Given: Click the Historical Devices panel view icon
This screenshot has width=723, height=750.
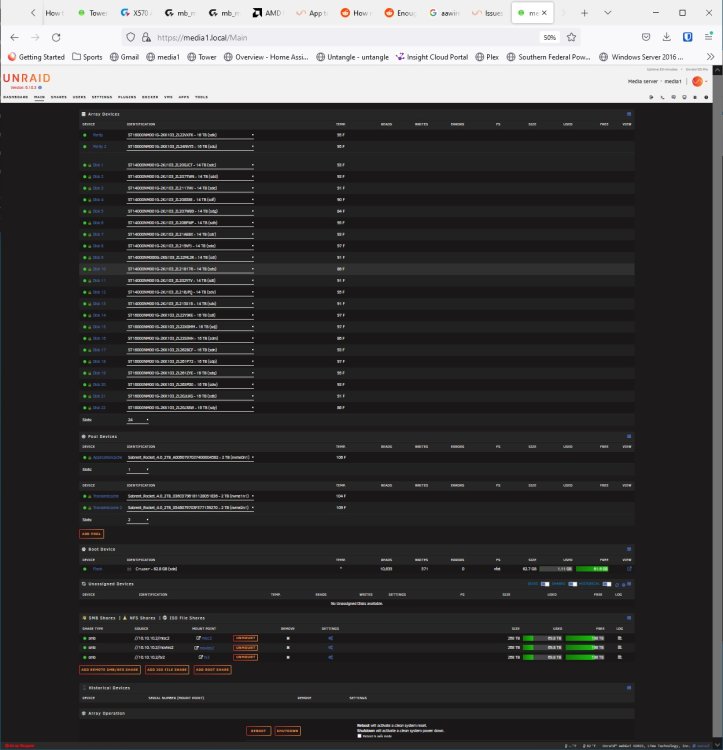Looking at the screenshot, I should pos(629,688).
